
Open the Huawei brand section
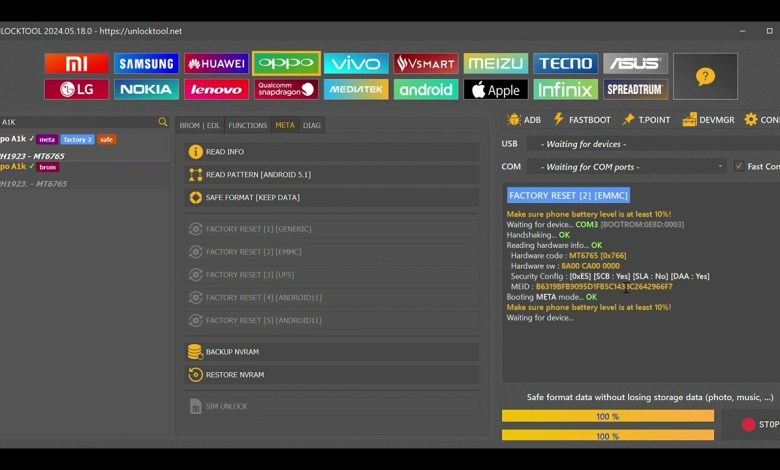(x=216, y=64)
